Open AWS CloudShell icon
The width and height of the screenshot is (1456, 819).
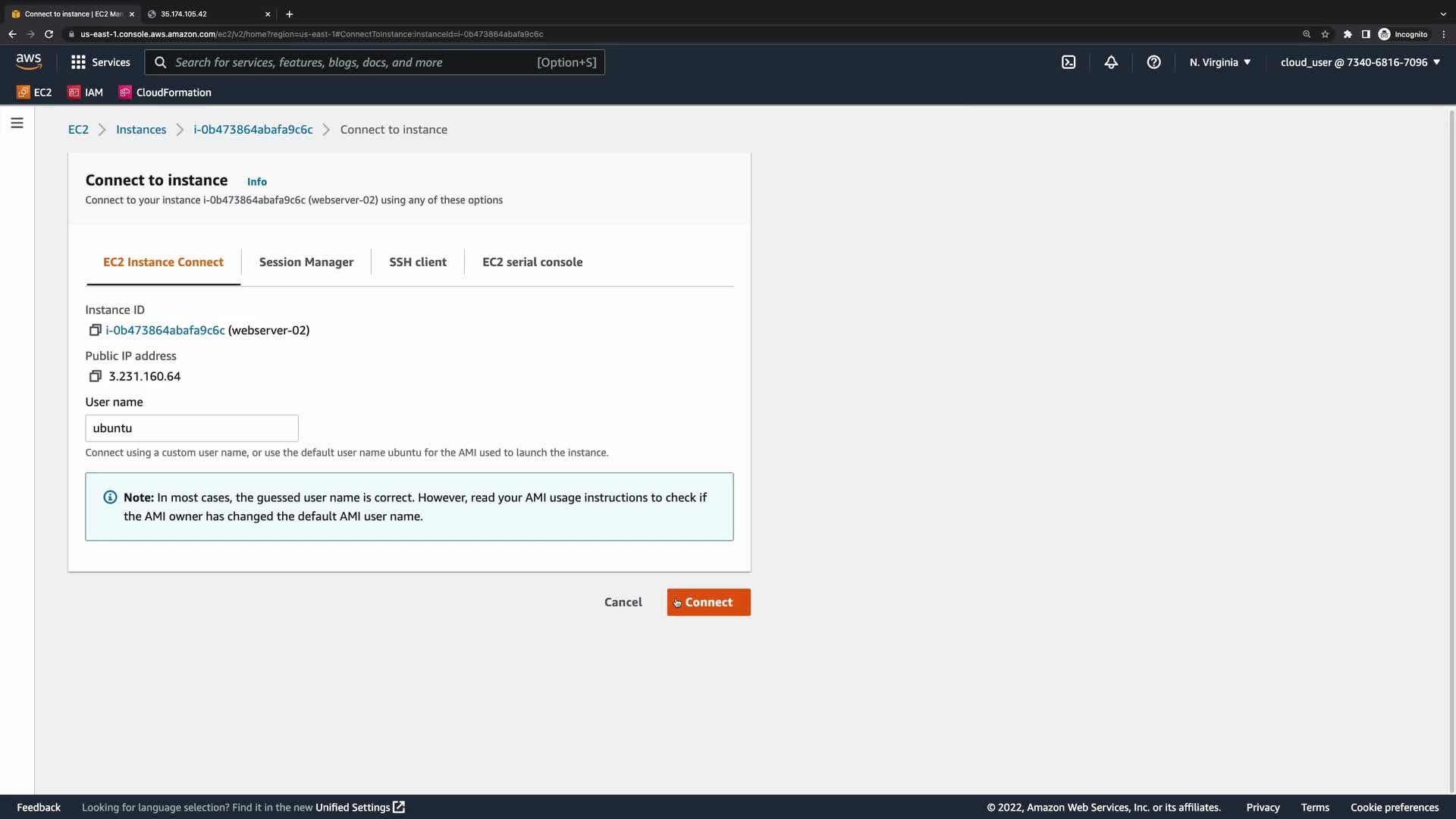pyautogui.click(x=1068, y=62)
